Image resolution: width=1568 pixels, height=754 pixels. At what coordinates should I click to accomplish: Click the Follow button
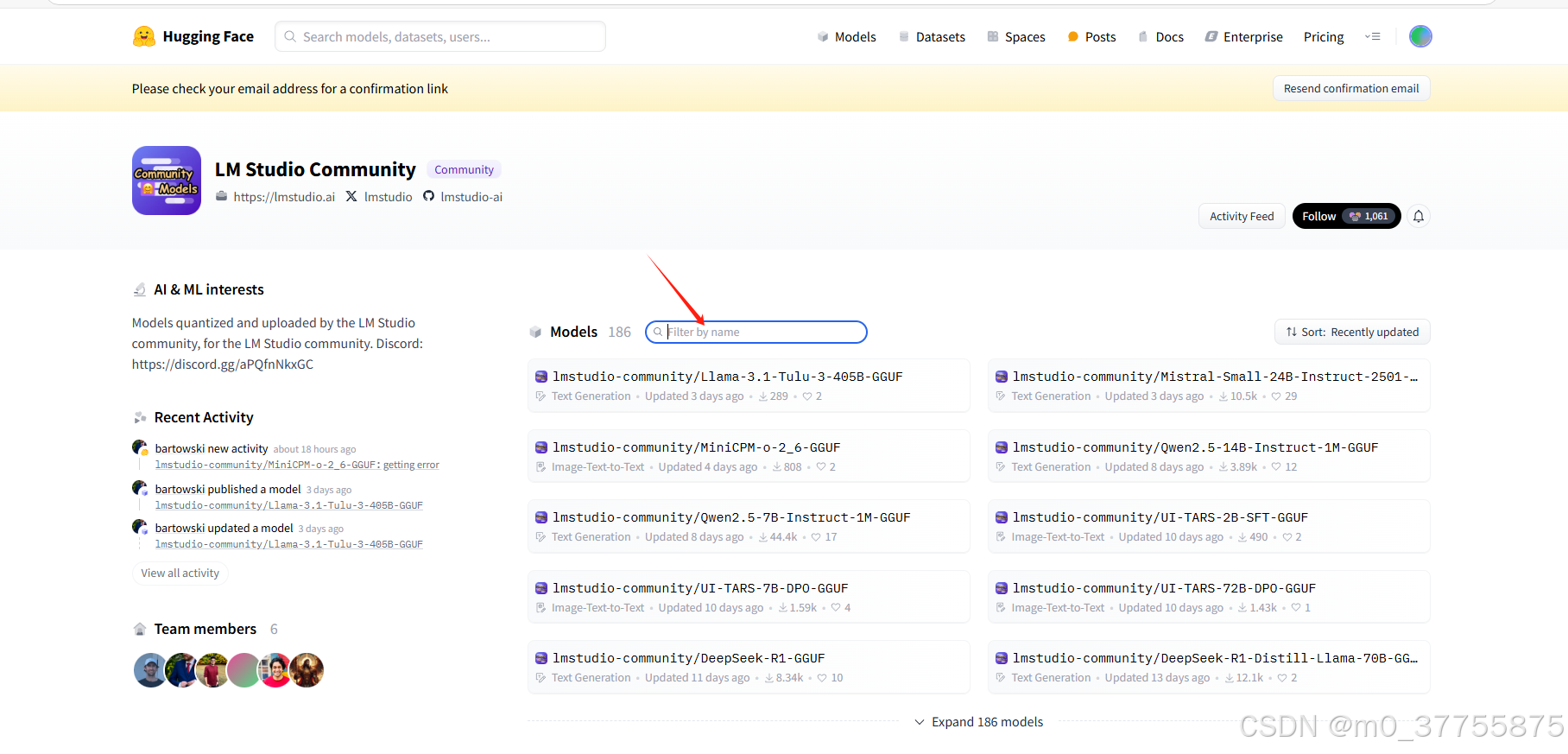point(1346,216)
